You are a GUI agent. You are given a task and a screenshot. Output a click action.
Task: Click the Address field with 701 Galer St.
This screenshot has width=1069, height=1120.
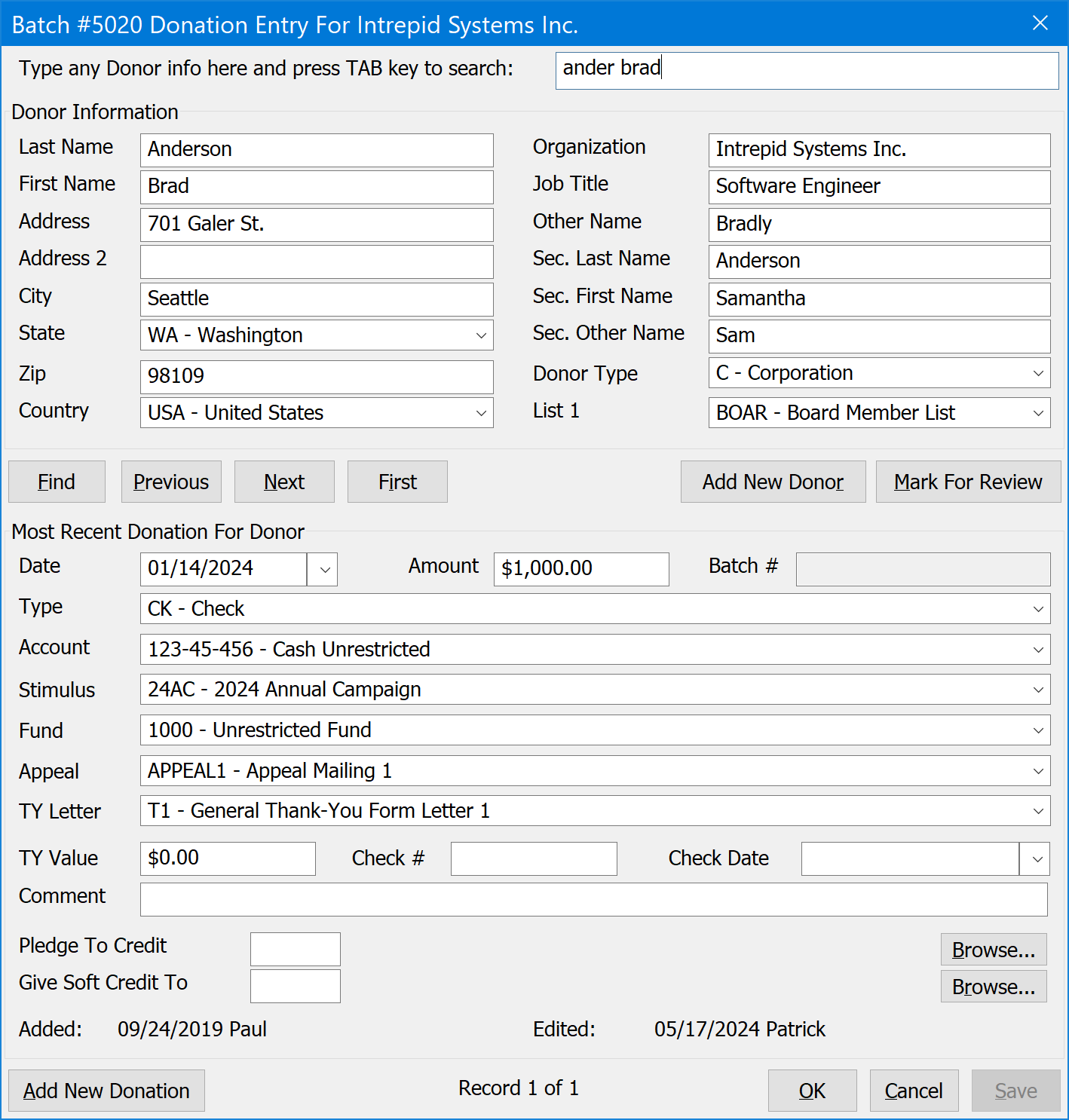click(317, 225)
